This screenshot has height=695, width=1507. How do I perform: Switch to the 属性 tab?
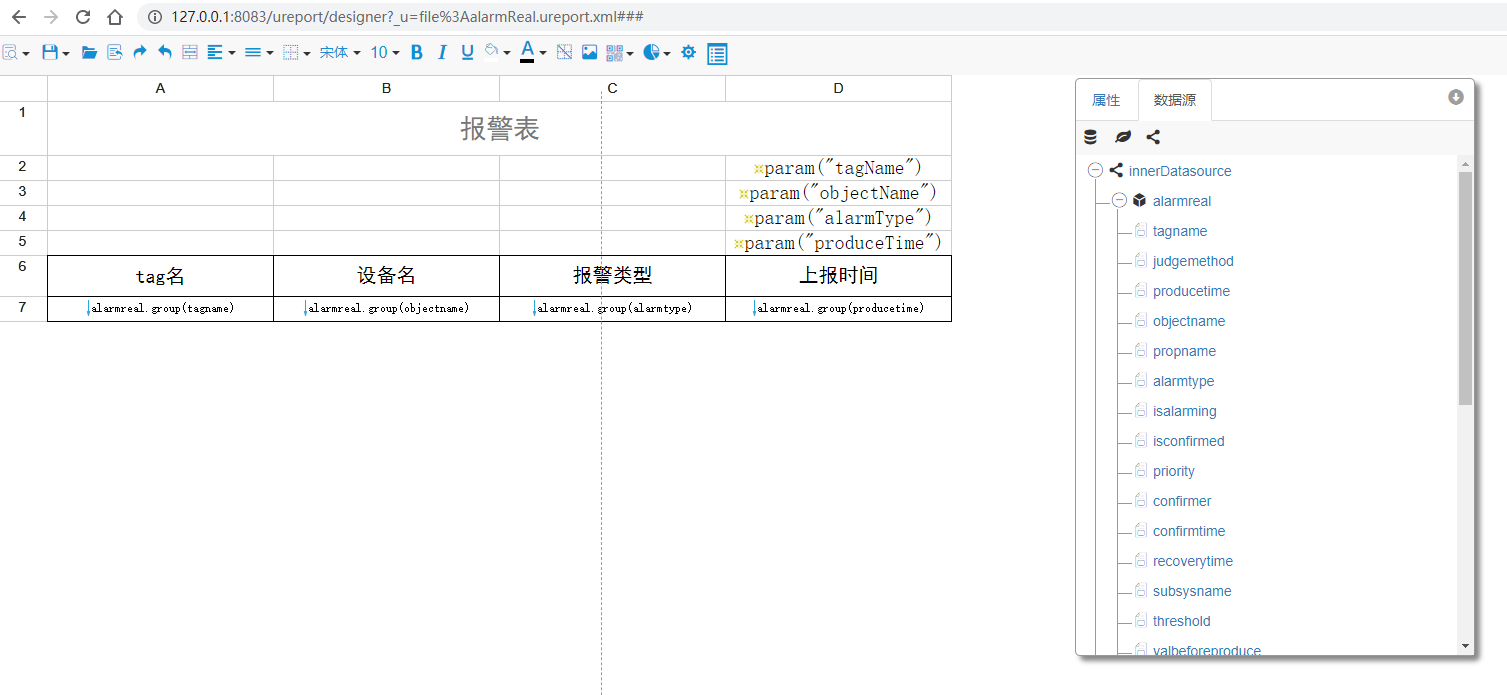tap(1106, 100)
